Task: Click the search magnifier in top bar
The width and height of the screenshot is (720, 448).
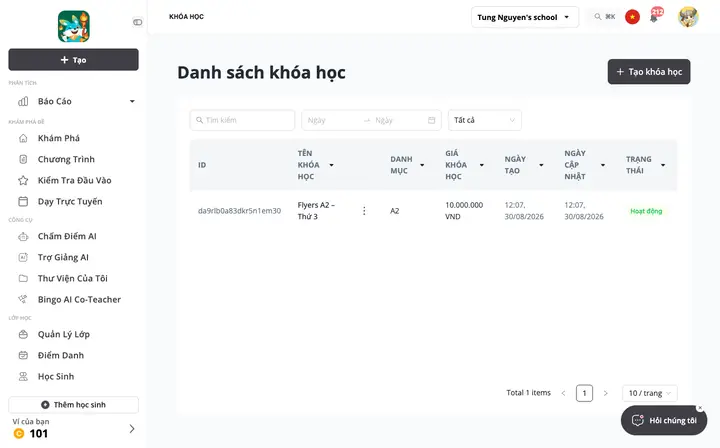Action: click(x=597, y=17)
